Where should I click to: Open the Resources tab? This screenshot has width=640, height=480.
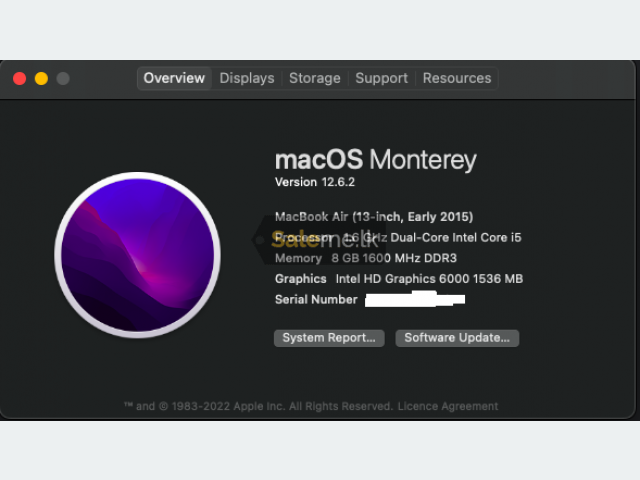[x=457, y=78]
